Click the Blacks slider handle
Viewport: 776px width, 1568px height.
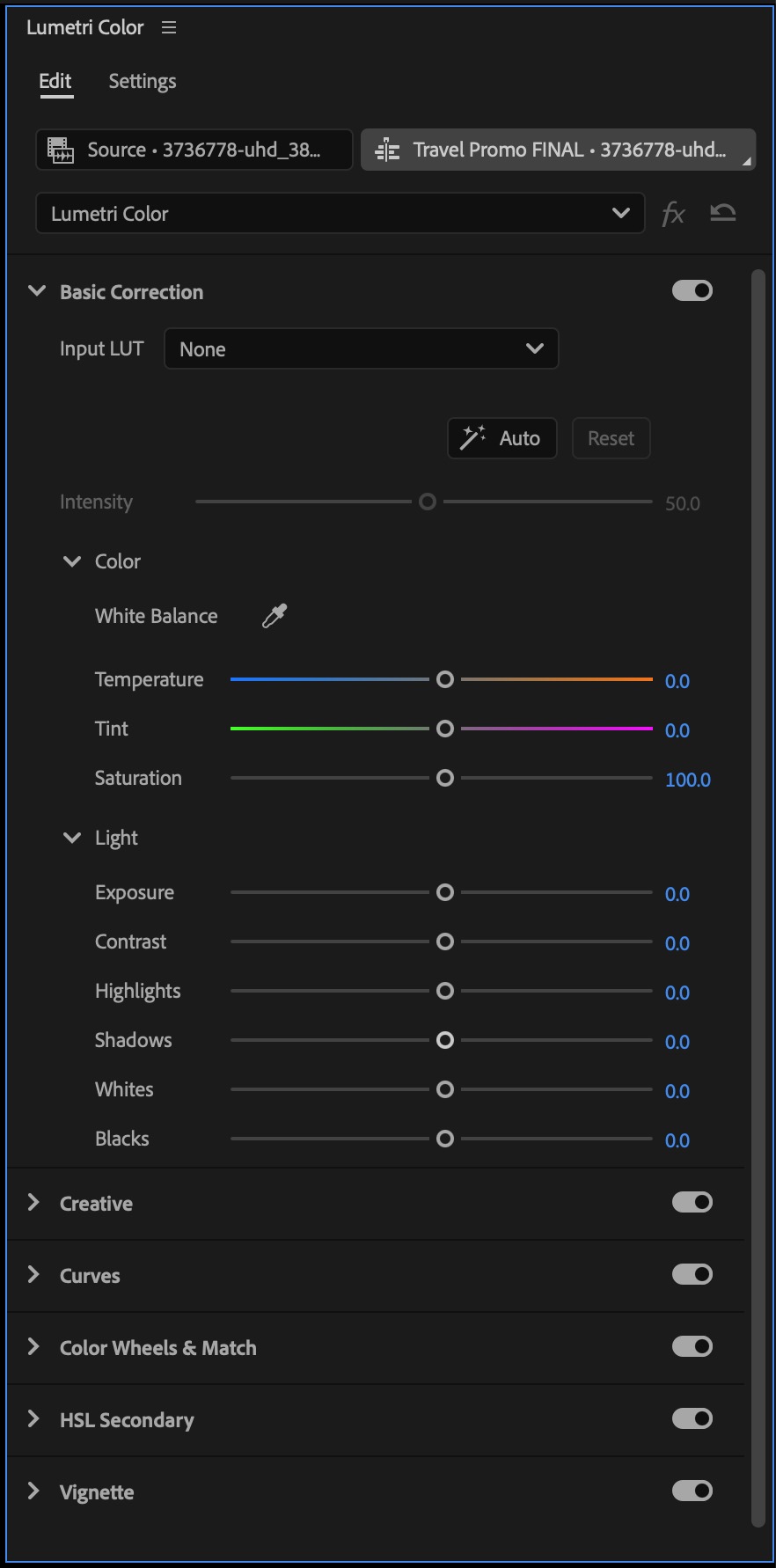445,1139
